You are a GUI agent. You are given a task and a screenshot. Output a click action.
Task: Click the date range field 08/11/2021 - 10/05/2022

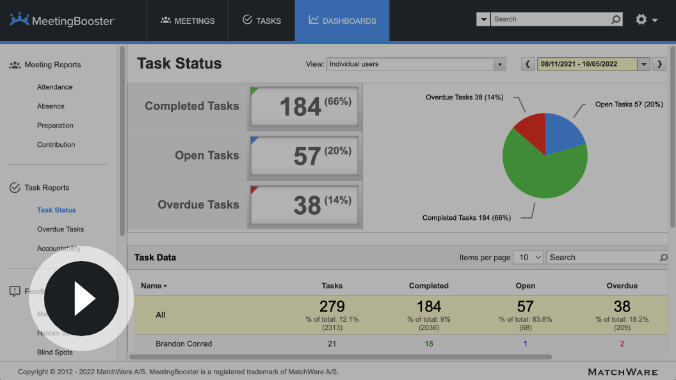(587, 64)
